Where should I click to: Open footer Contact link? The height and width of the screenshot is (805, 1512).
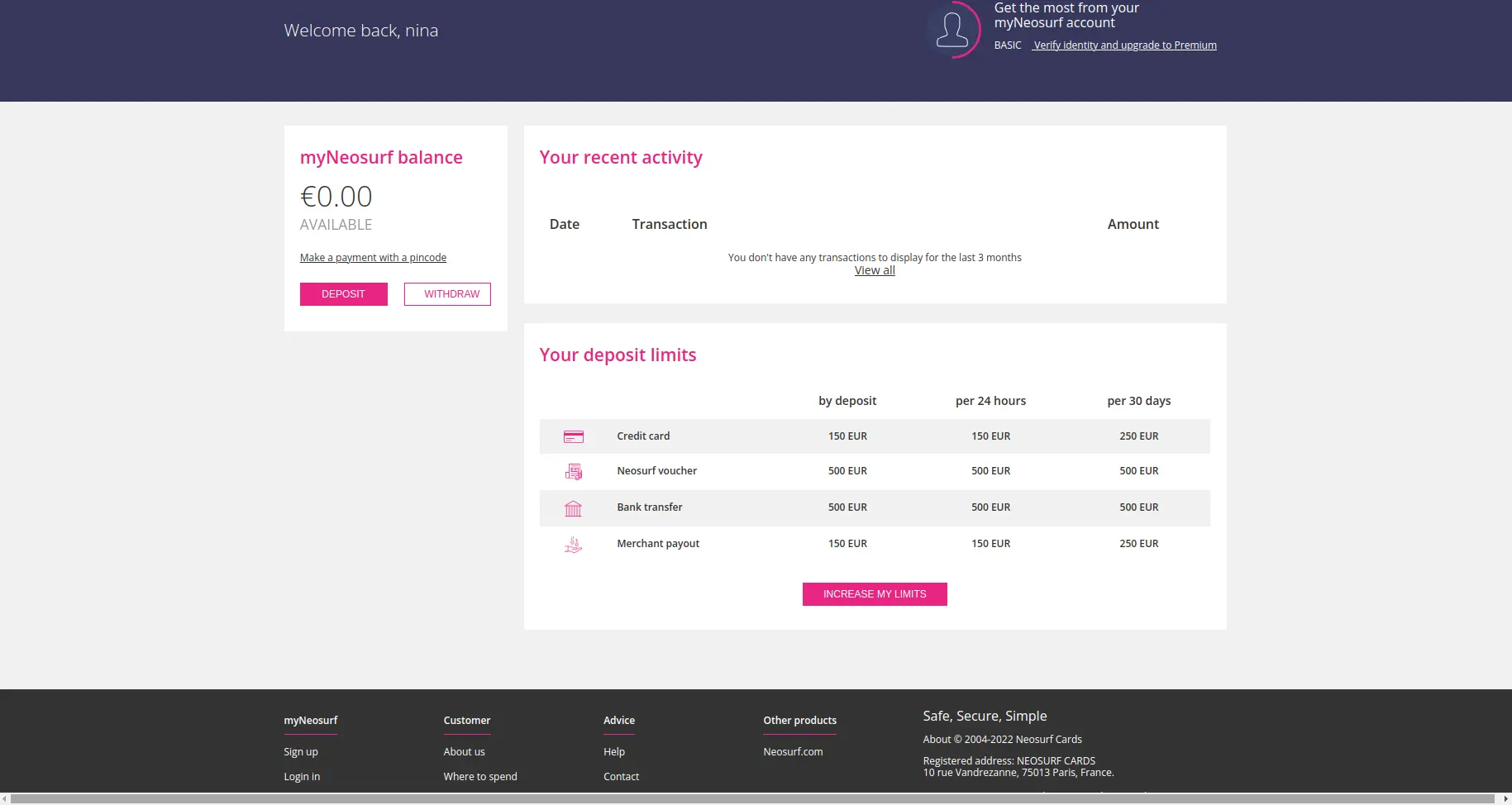click(621, 776)
